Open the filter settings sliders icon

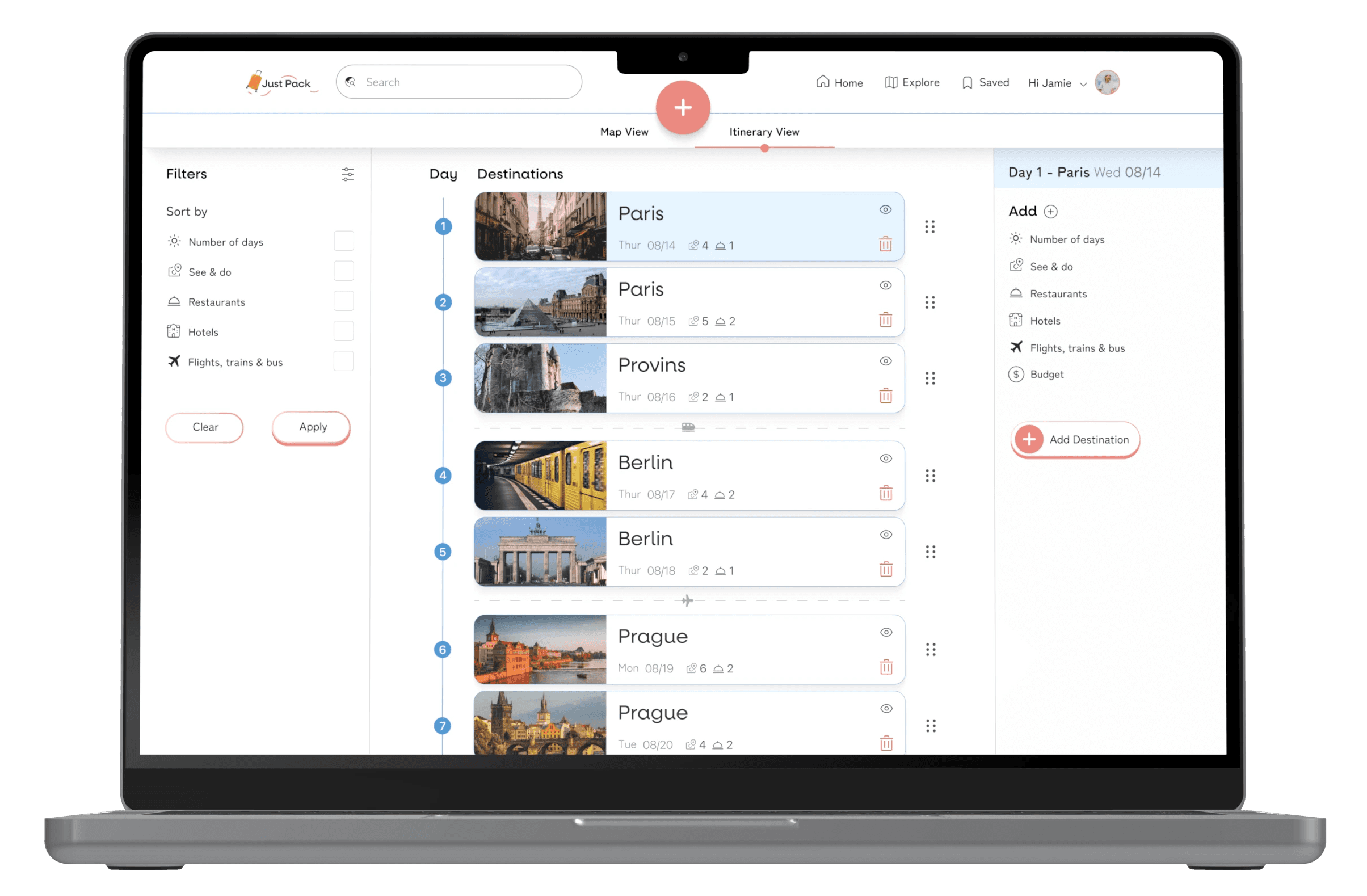348,175
